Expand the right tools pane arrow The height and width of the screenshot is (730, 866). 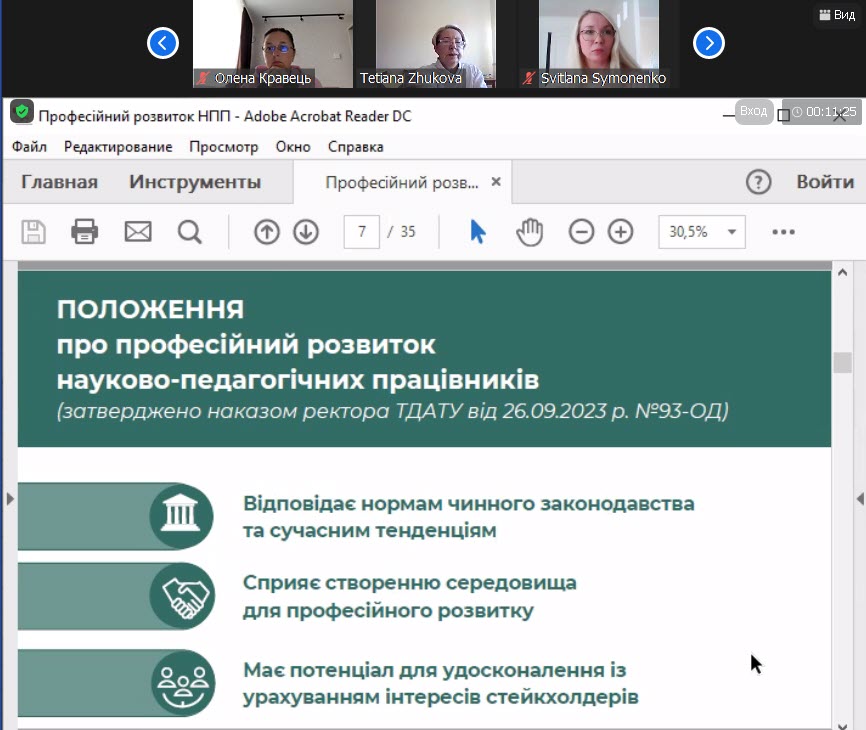(x=858, y=498)
